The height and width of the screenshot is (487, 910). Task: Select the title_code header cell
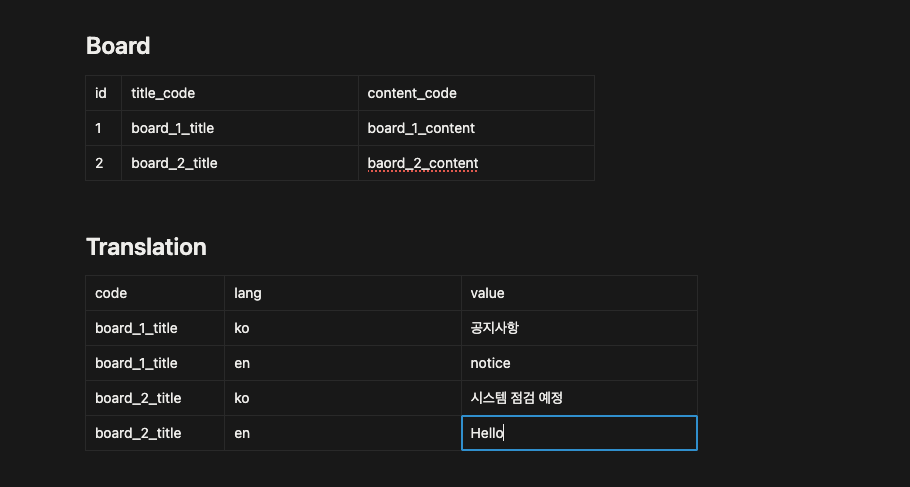pos(163,93)
